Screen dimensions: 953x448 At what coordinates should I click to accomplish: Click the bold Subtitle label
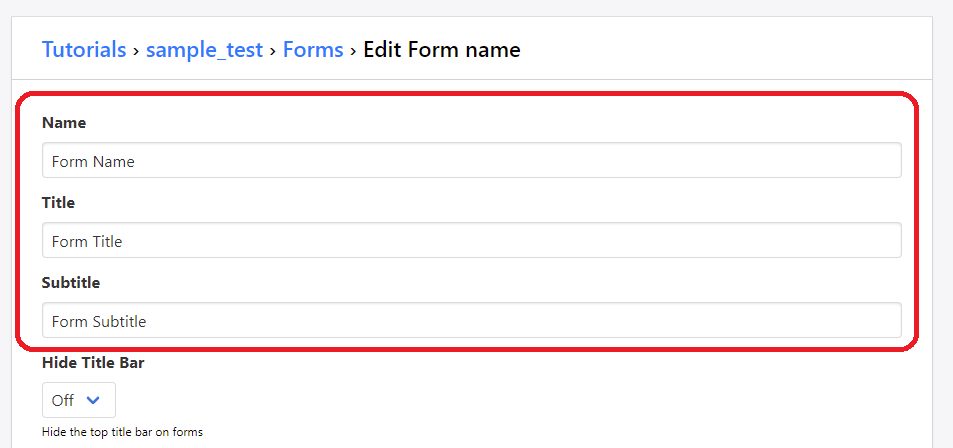tap(71, 282)
